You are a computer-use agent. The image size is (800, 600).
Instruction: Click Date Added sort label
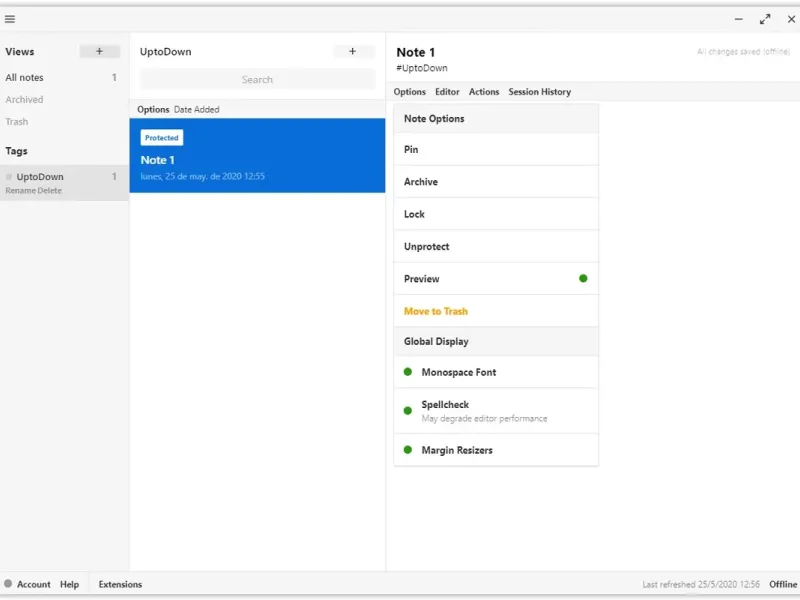point(196,110)
